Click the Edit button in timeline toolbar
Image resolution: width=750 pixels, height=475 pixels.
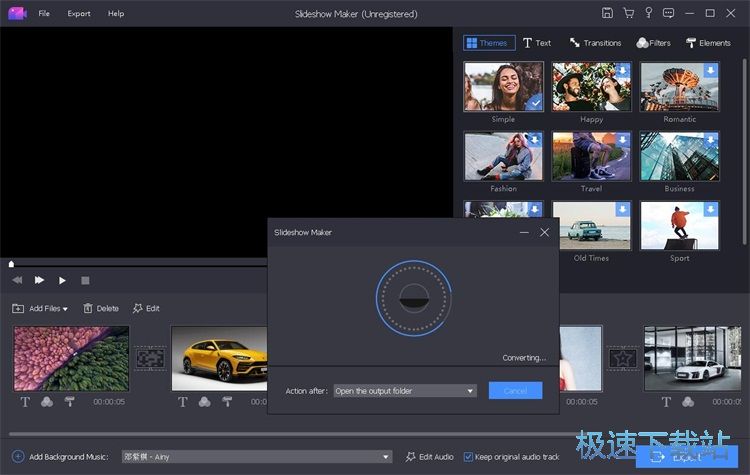click(x=146, y=309)
